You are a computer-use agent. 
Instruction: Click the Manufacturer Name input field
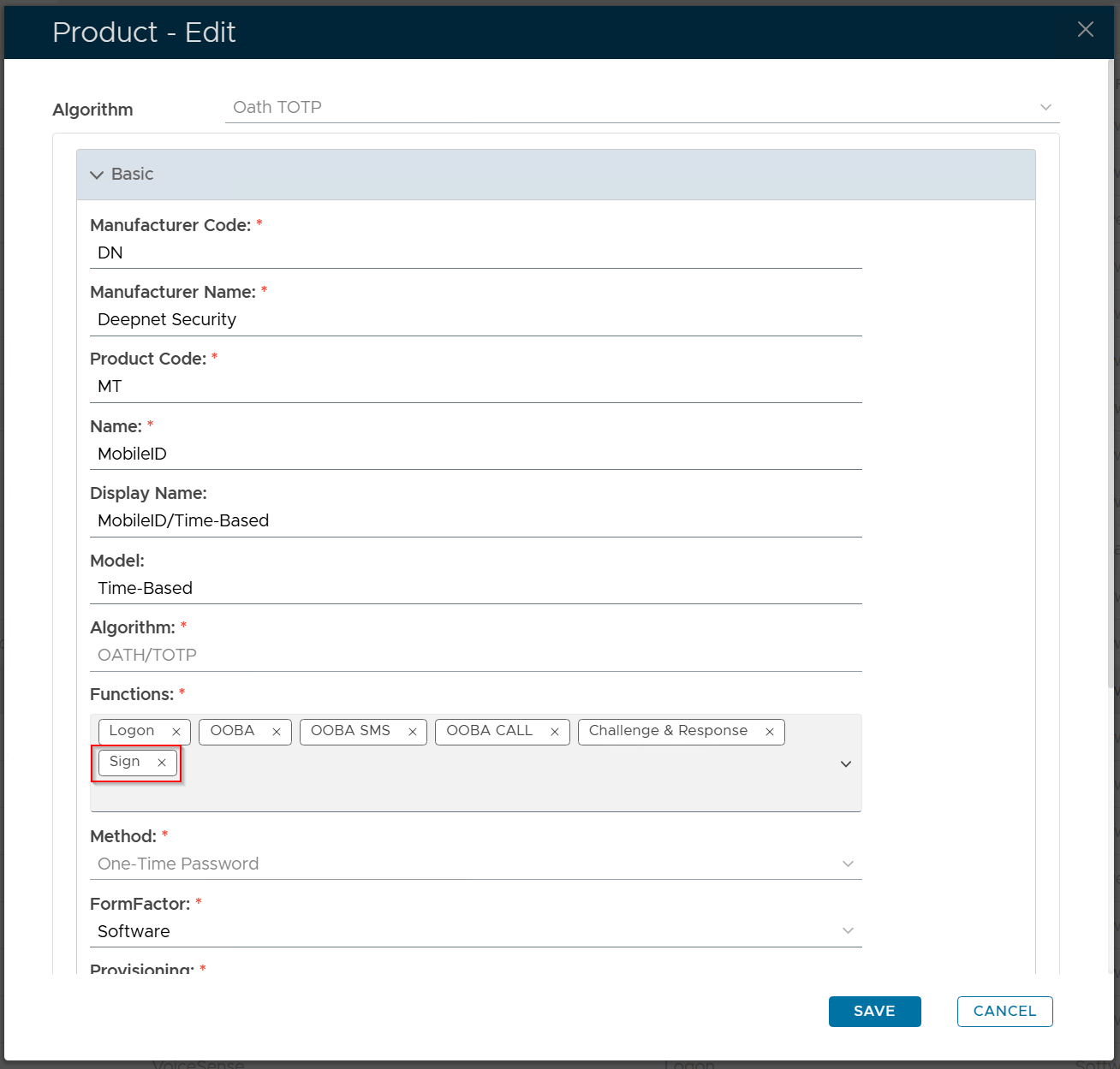click(475, 320)
